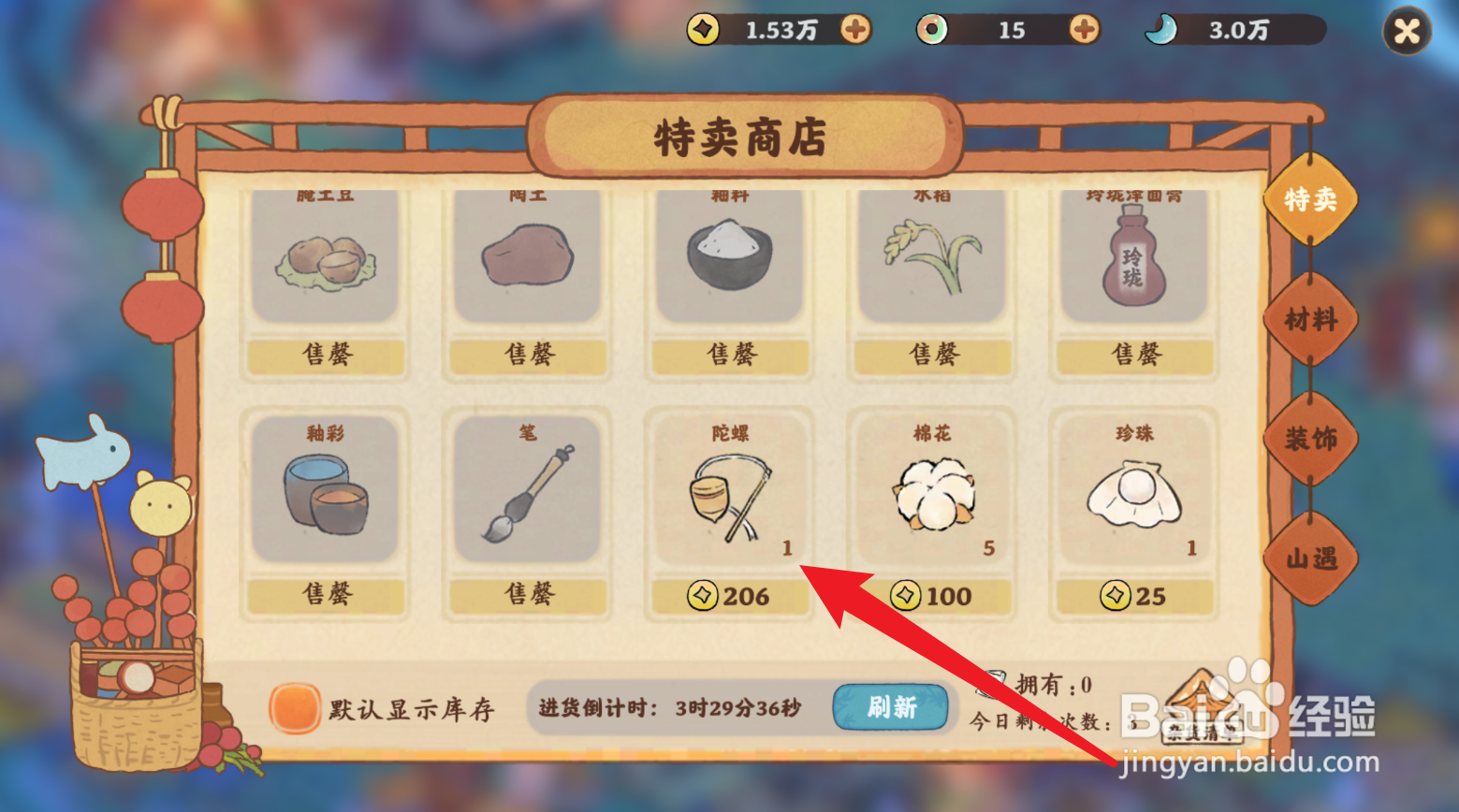Toggle 默认显示库存 orange checkbox
This screenshot has height=812, width=1459.
295,708
